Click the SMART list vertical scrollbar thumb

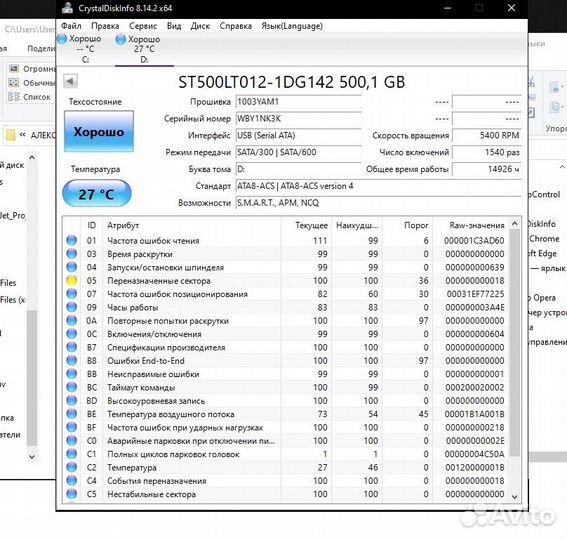coord(515,344)
